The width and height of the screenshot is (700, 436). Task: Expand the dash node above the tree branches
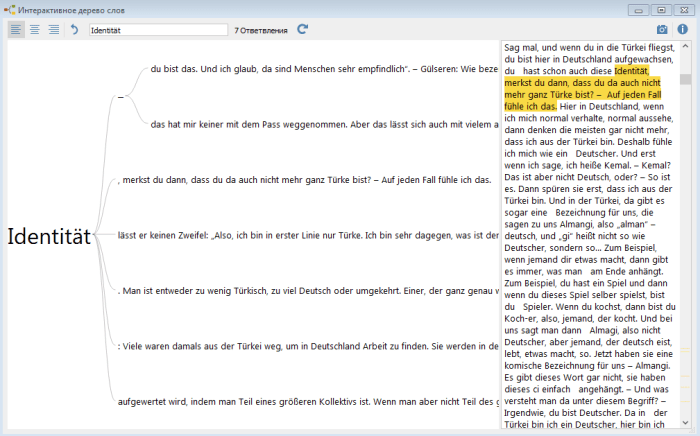[x=121, y=97]
